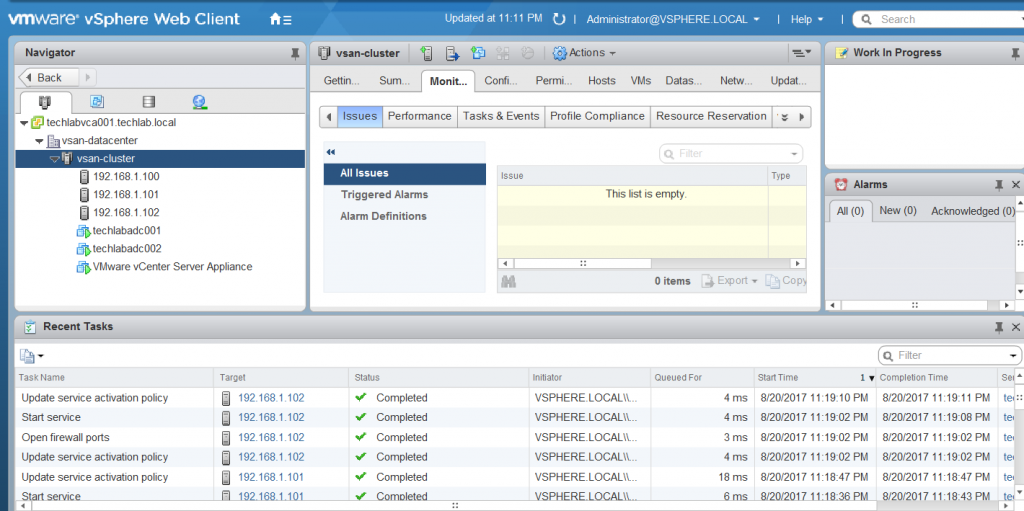Click the find binoculars icon in issues list
Screen dimensions: 1024x511
coord(508,281)
